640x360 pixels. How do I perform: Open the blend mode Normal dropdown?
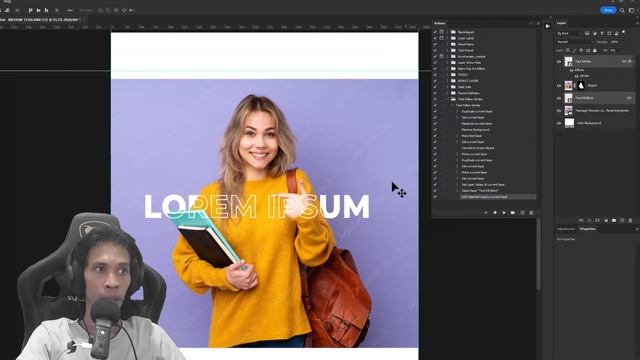click(x=575, y=42)
